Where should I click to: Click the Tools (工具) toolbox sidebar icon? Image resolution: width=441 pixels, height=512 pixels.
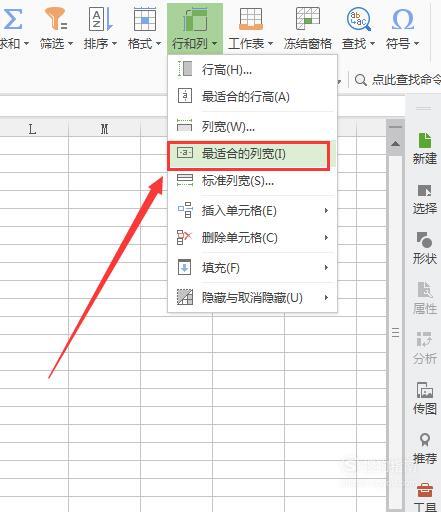(x=425, y=490)
